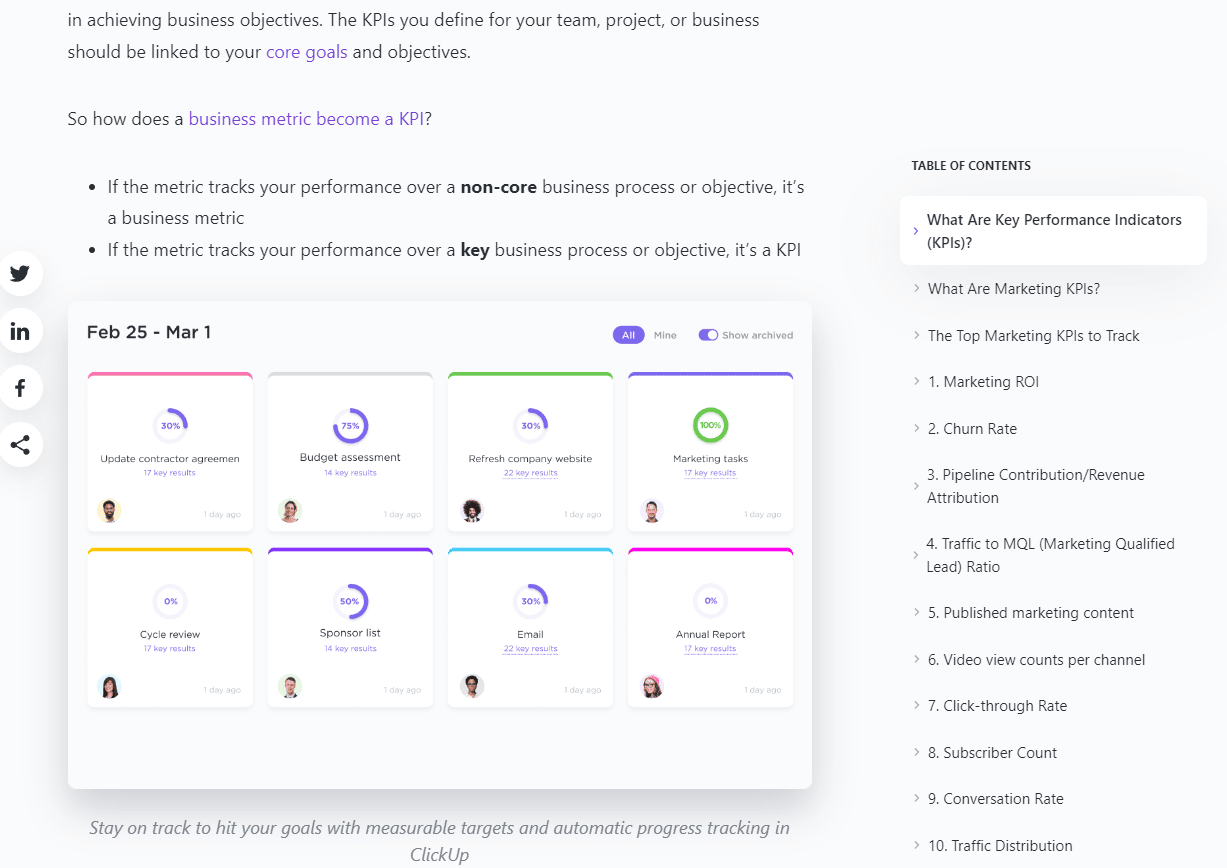This screenshot has height=868, width=1227.
Task: Click the avatar on Annual Report card
Action: (x=651, y=687)
